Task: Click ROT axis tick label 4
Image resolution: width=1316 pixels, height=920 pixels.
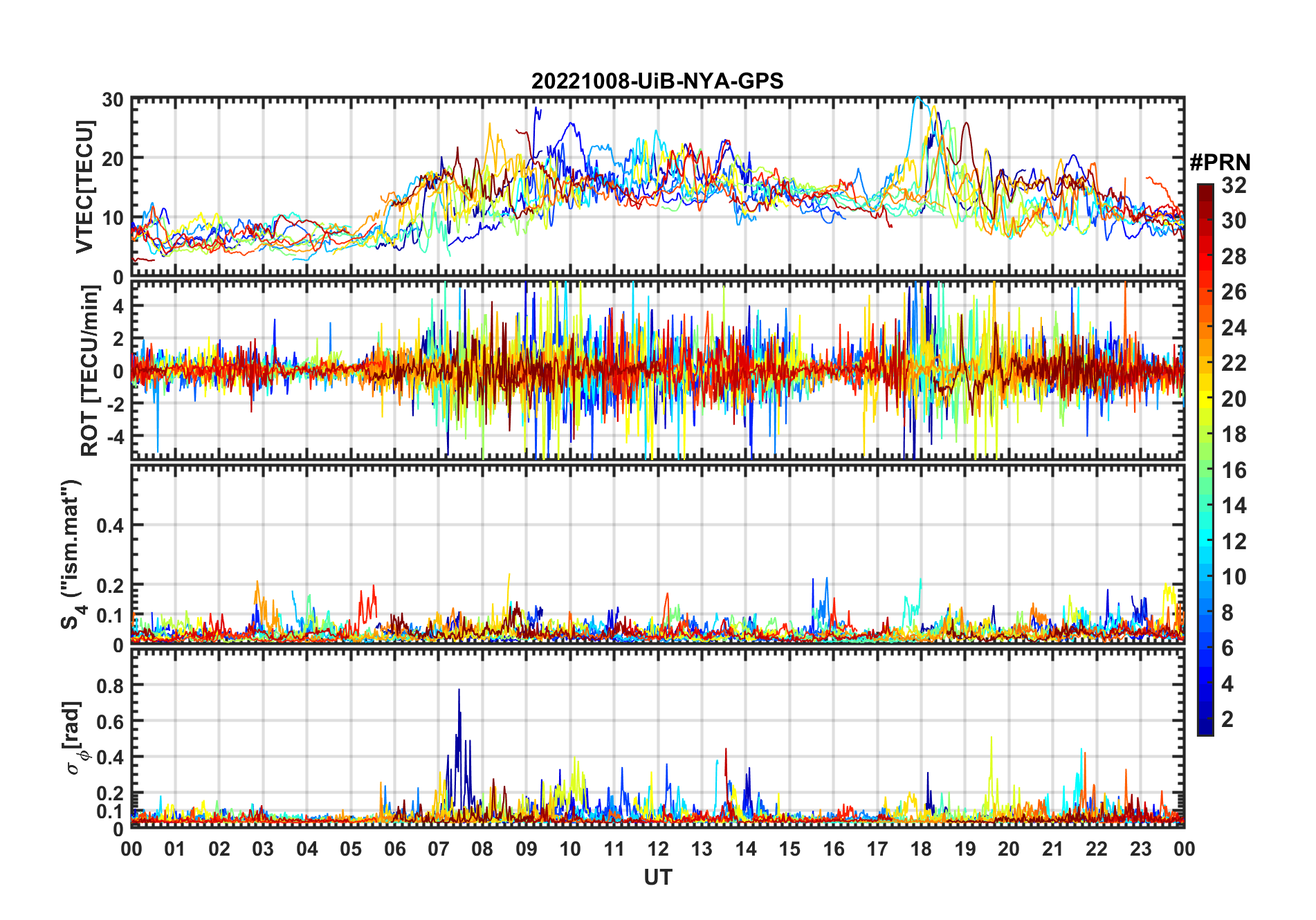Action: pyautogui.click(x=119, y=306)
